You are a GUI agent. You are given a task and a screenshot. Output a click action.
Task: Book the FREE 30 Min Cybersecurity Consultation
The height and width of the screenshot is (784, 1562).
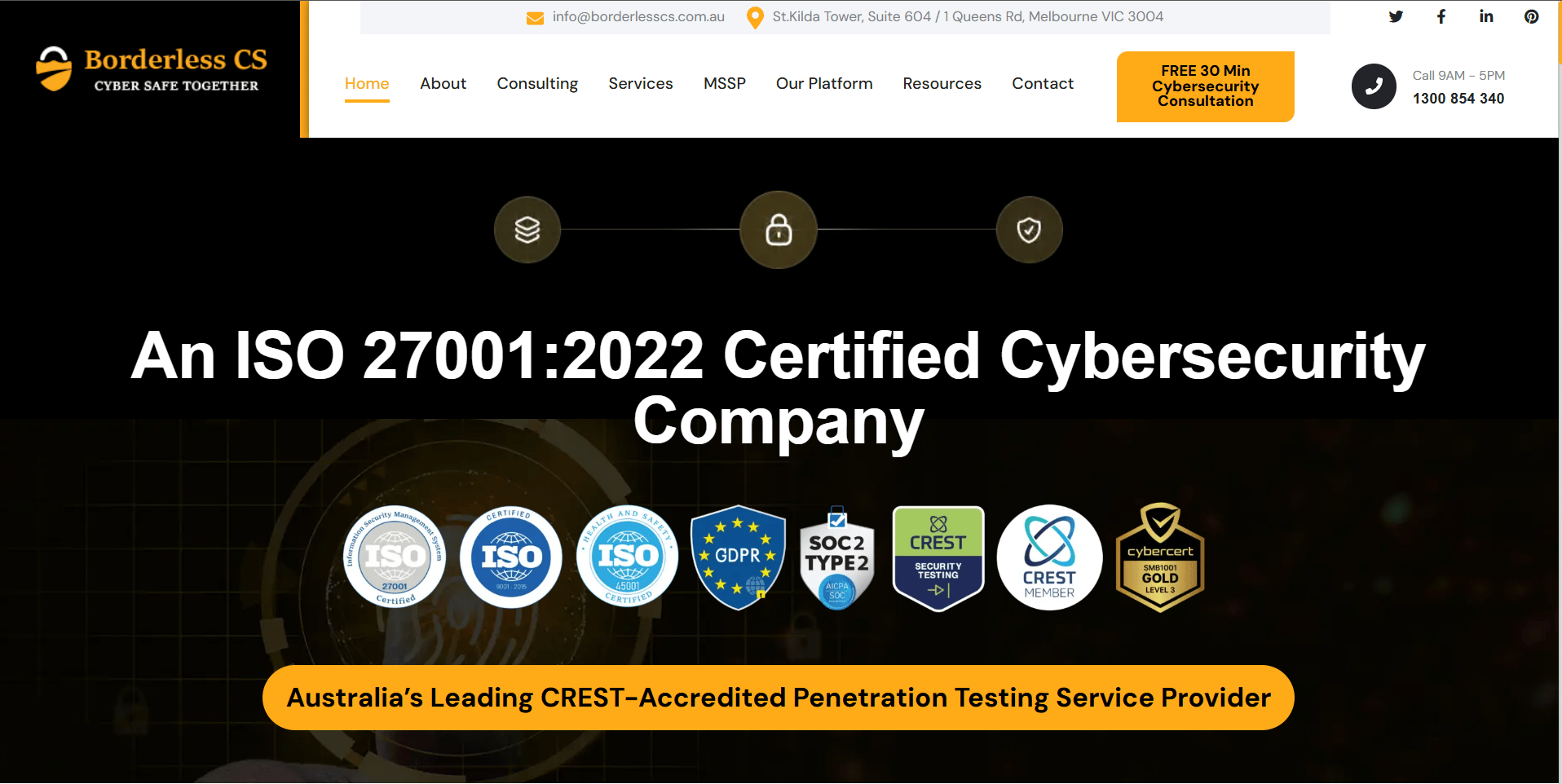(1206, 86)
